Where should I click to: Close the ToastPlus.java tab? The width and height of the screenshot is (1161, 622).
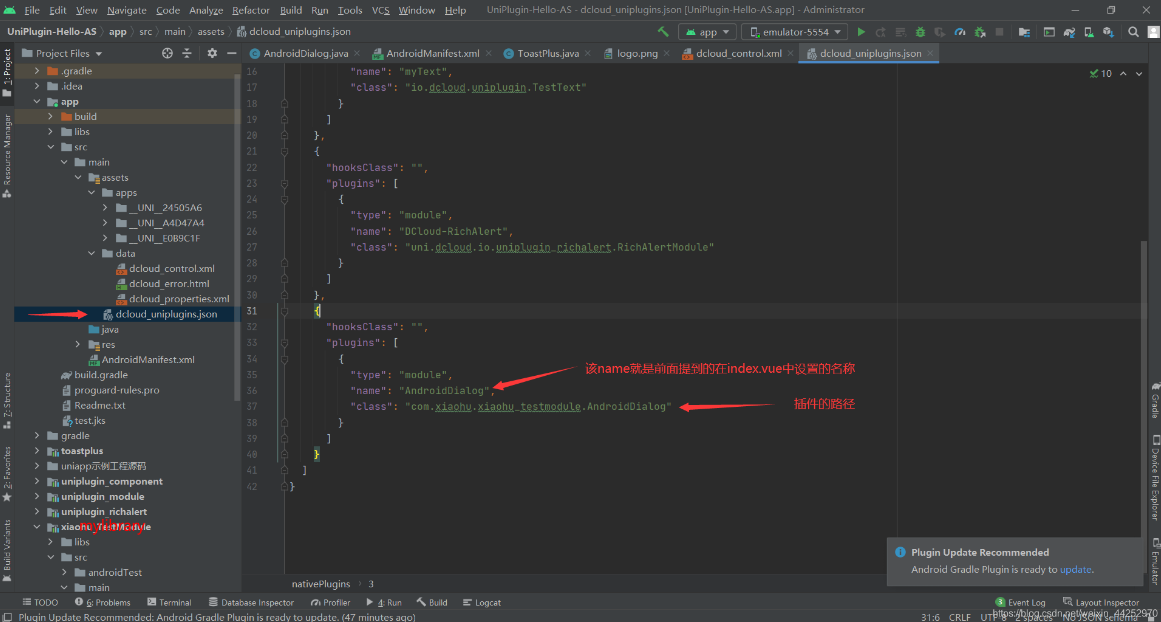[587, 53]
